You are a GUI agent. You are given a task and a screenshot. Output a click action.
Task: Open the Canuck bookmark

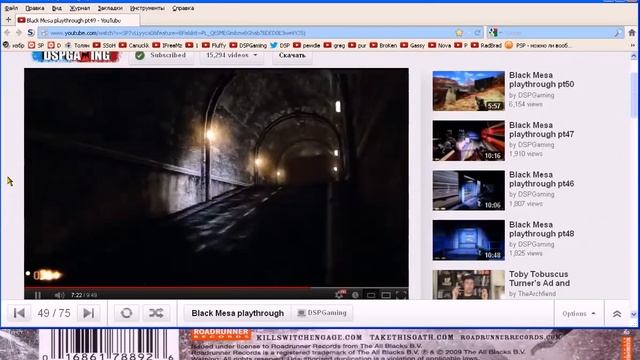134,45
